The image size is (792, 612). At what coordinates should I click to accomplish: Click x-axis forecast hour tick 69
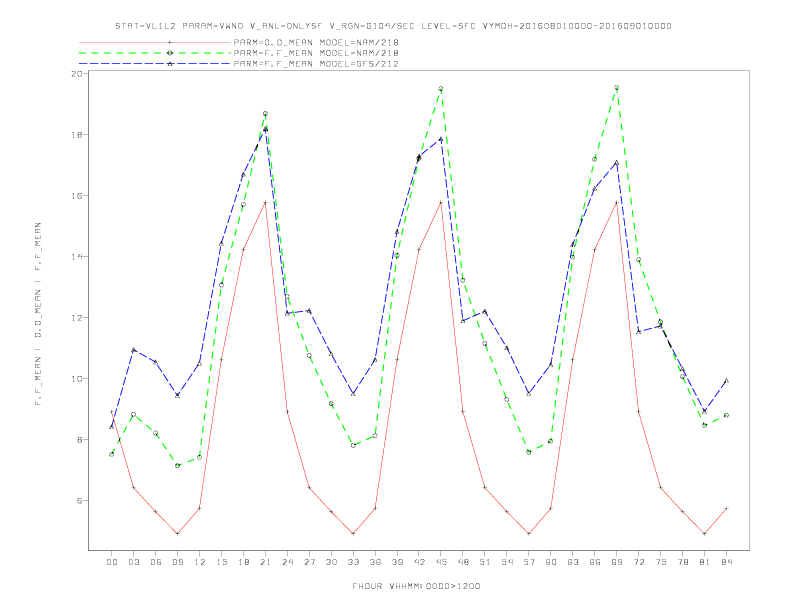coord(617,562)
